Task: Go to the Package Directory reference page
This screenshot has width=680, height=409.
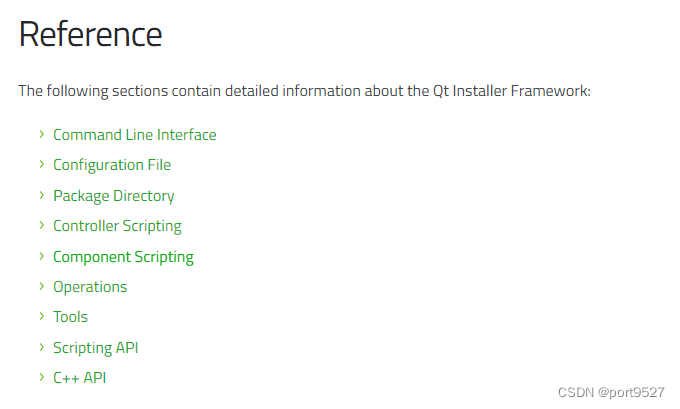Action: [114, 196]
